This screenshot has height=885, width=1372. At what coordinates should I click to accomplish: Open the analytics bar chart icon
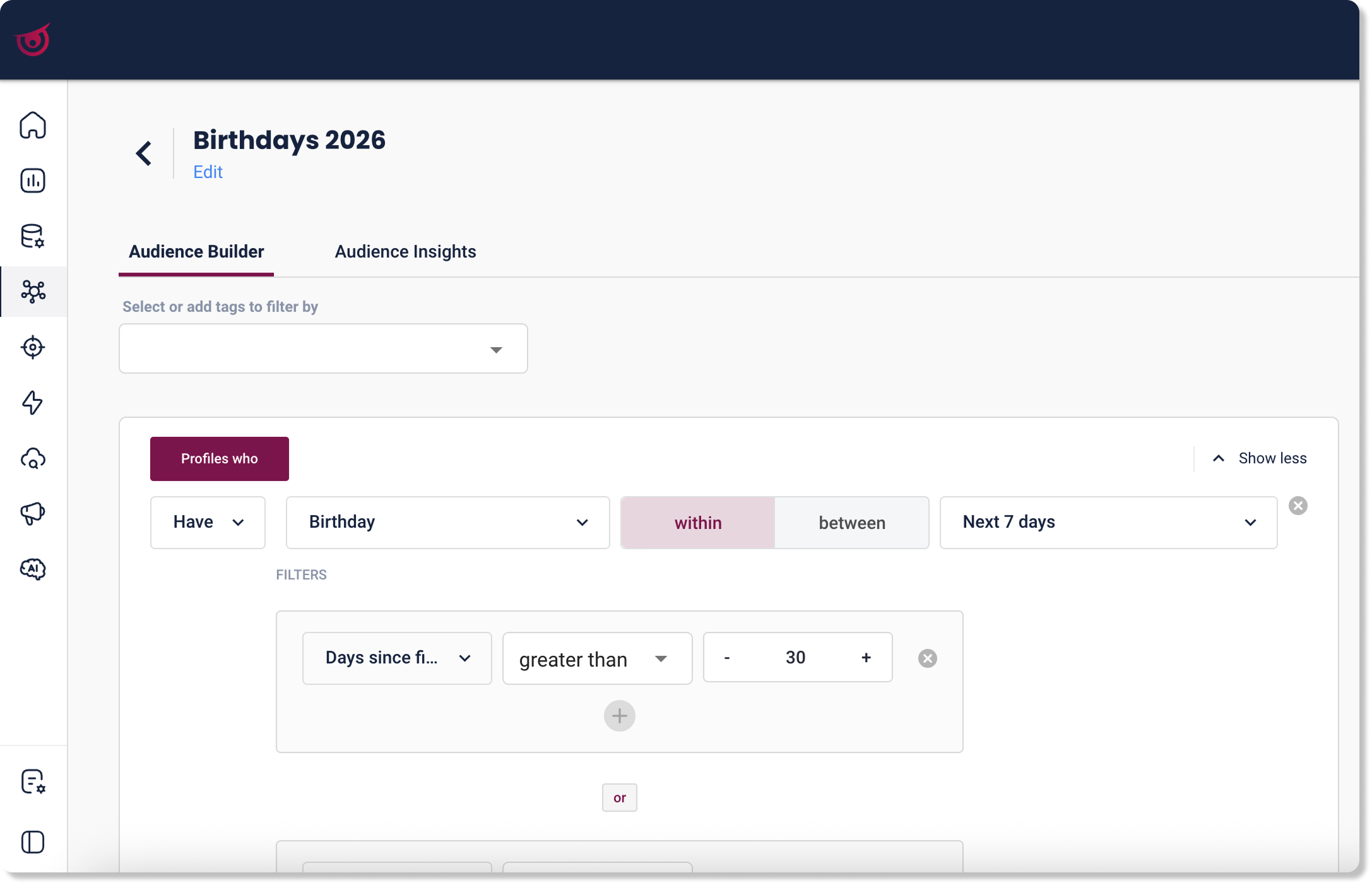click(x=33, y=181)
